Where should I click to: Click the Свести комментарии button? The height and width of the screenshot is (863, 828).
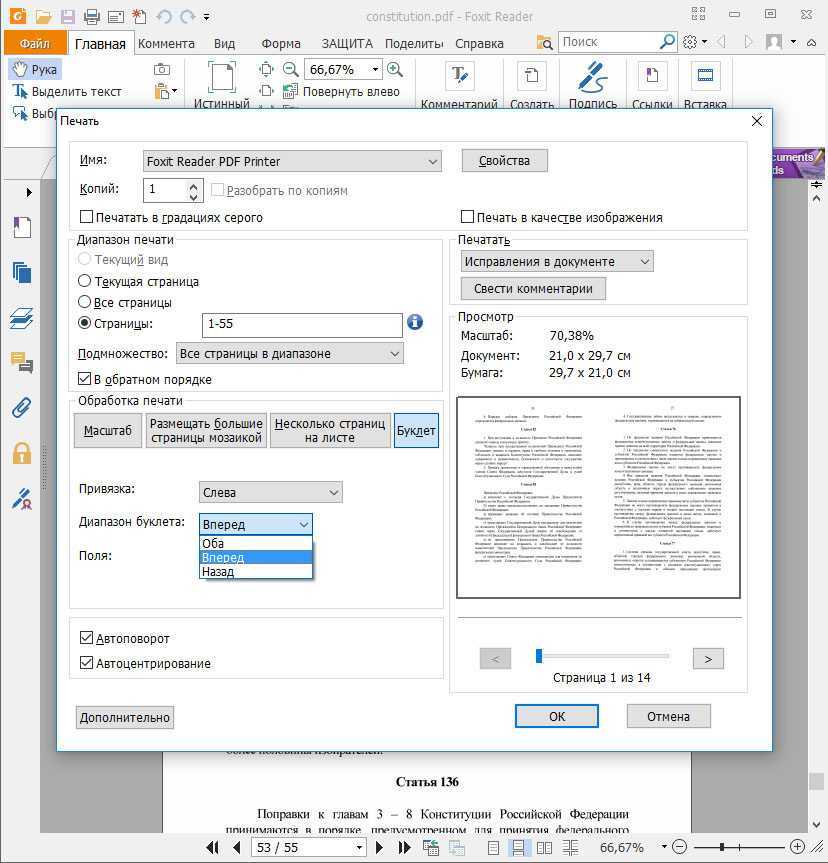533,288
